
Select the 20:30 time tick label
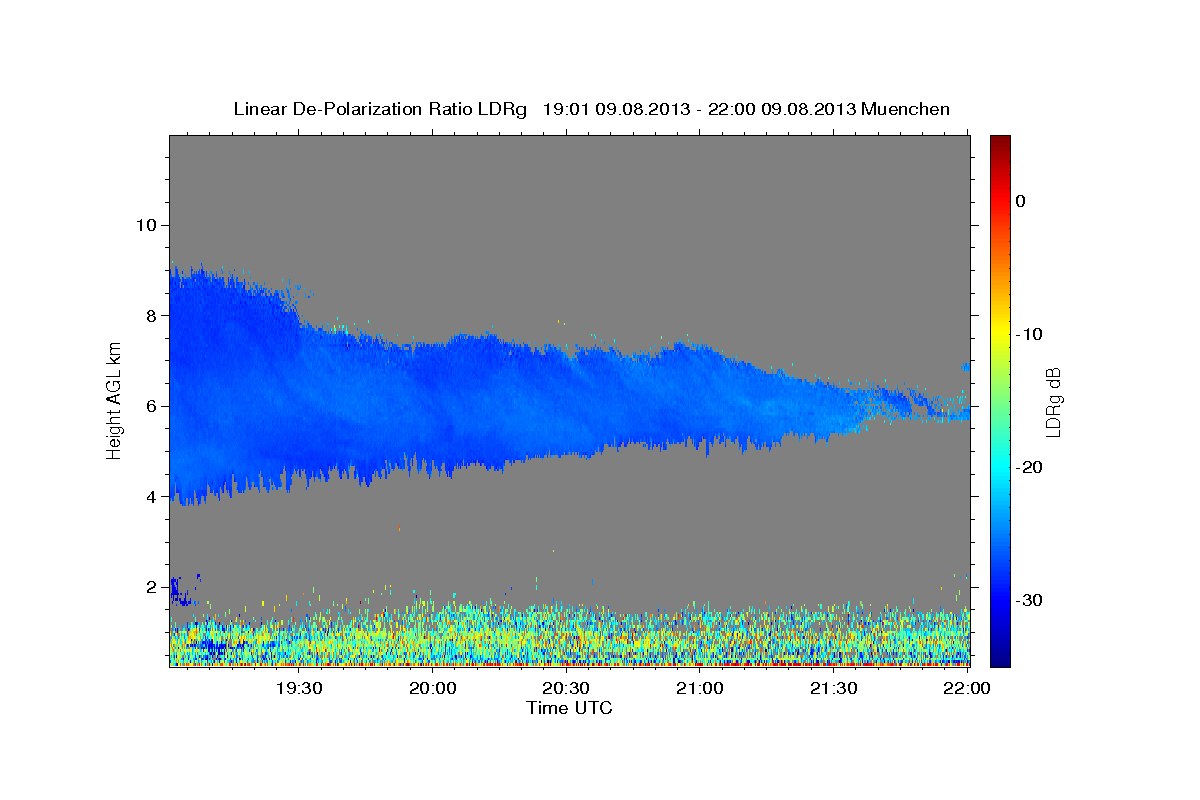[566, 688]
